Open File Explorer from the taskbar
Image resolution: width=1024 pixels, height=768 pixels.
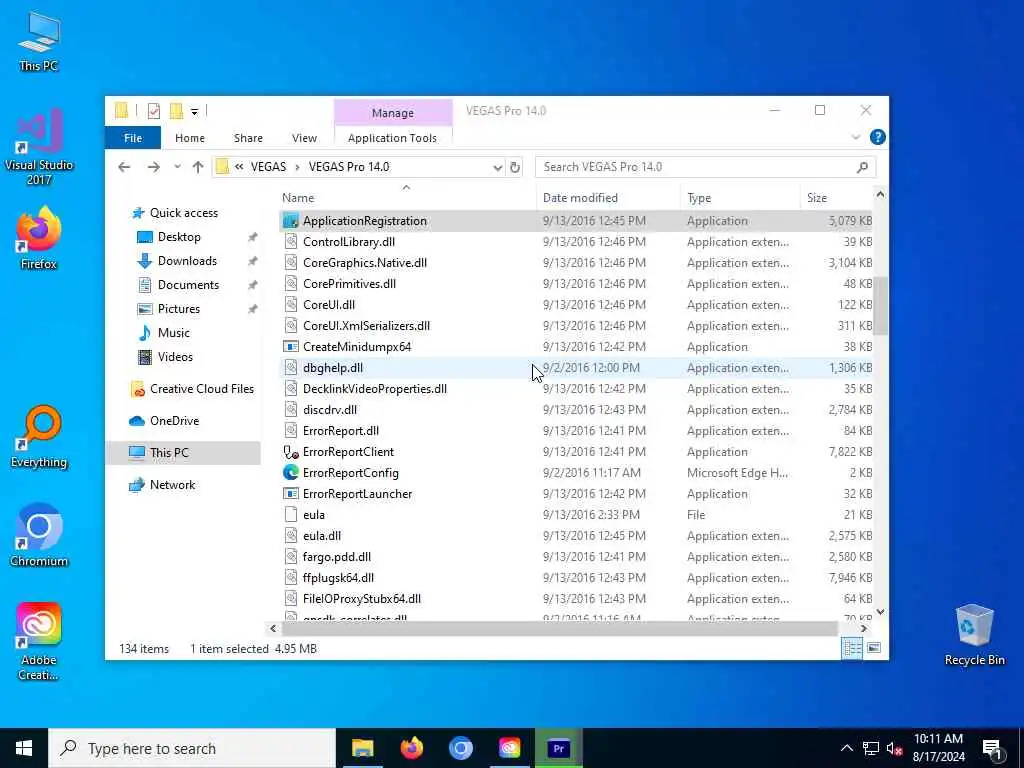362,748
